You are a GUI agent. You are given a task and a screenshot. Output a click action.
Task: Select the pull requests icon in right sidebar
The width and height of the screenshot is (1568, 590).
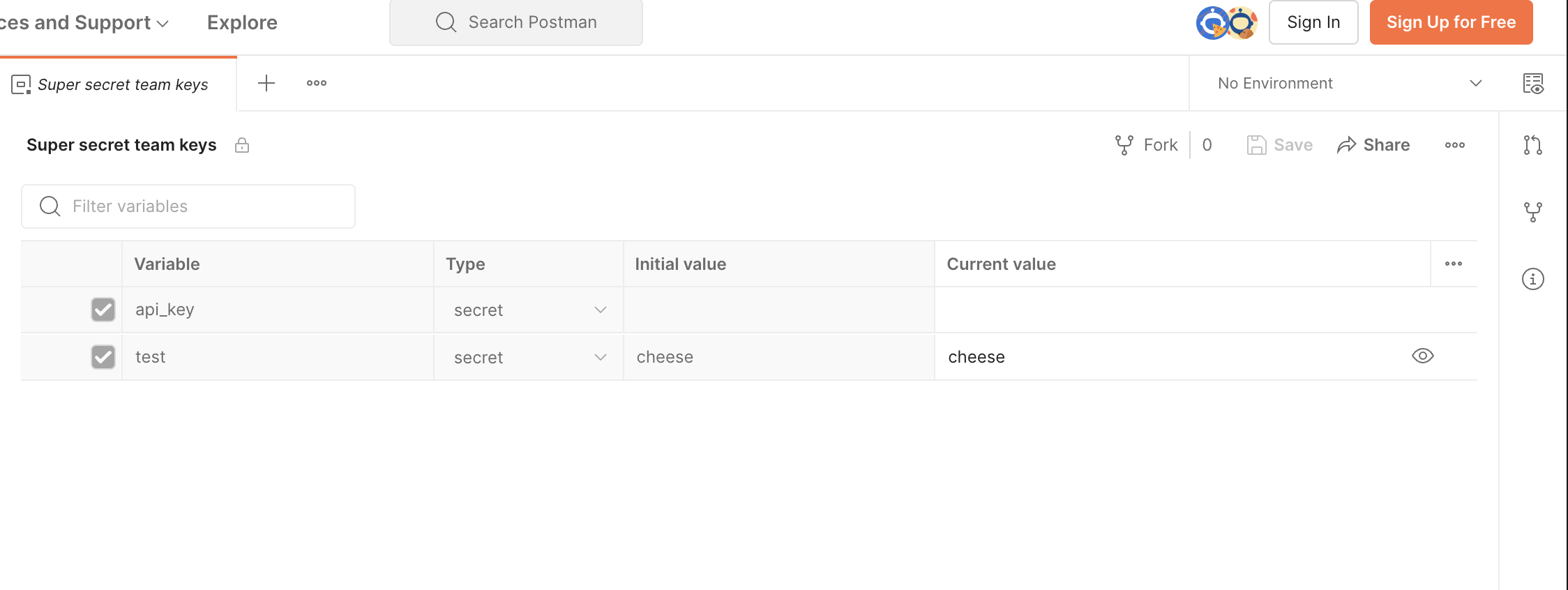[x=1532, y=145]
